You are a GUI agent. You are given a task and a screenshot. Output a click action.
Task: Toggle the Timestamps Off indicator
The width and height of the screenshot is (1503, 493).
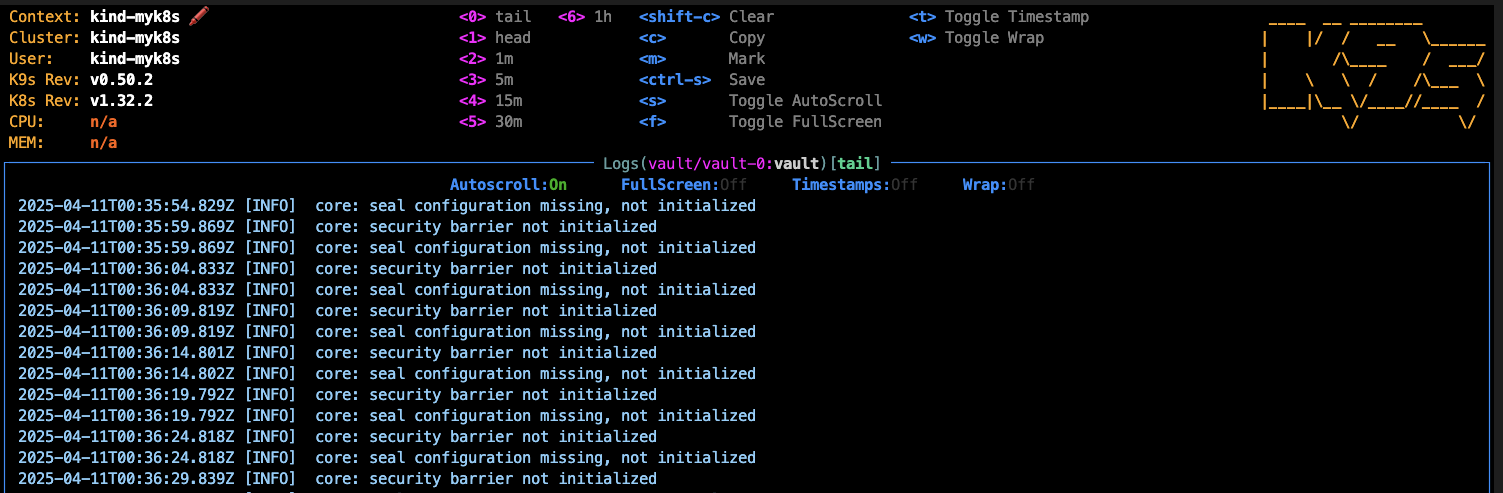point(854,185)
